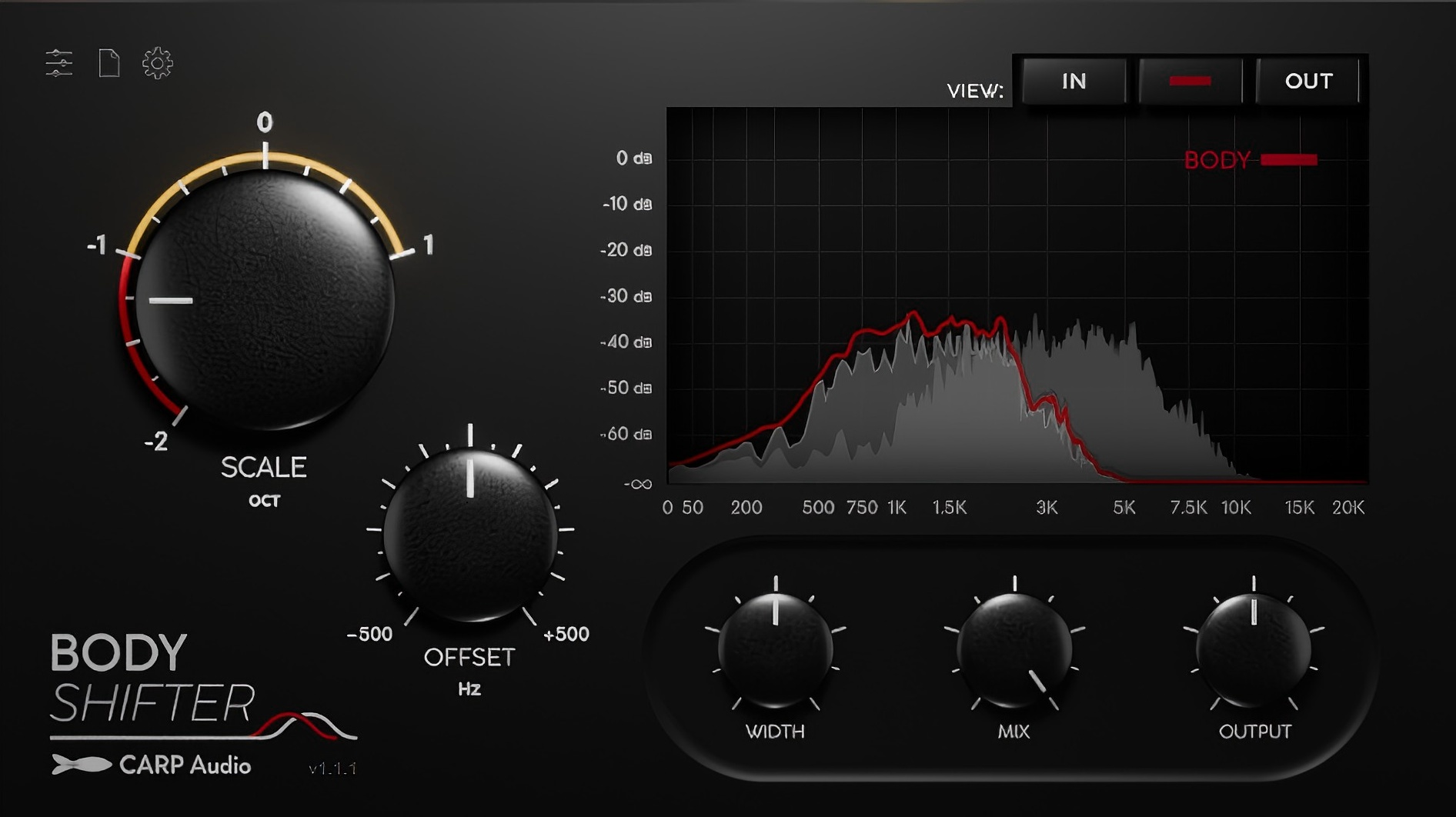The height and width of the screenshot is (817, 1456).
Task: Click the v1.1.1 version text
Action: click(332, 768)
